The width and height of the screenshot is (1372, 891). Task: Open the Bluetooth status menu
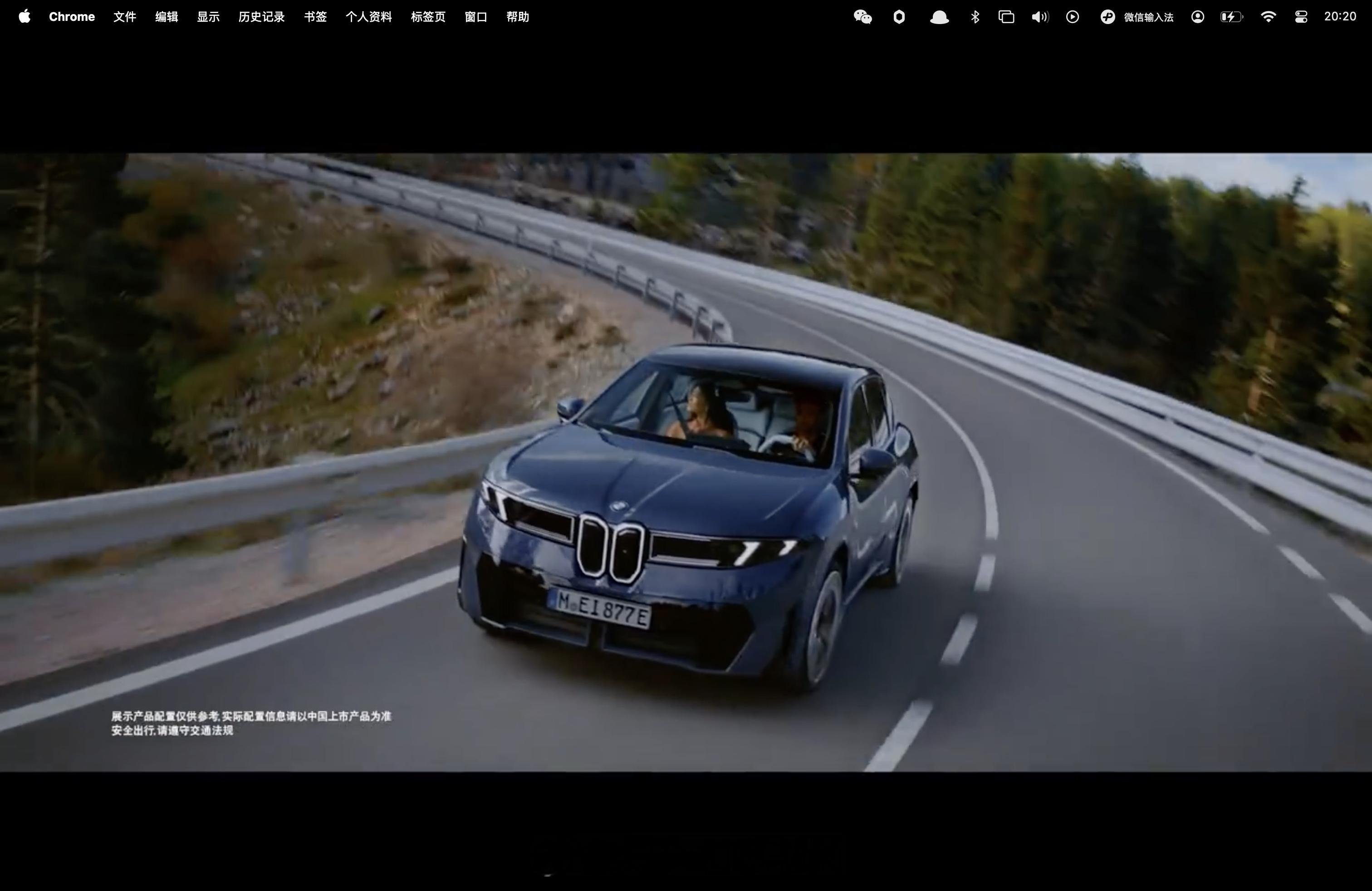tap(975, 17)
